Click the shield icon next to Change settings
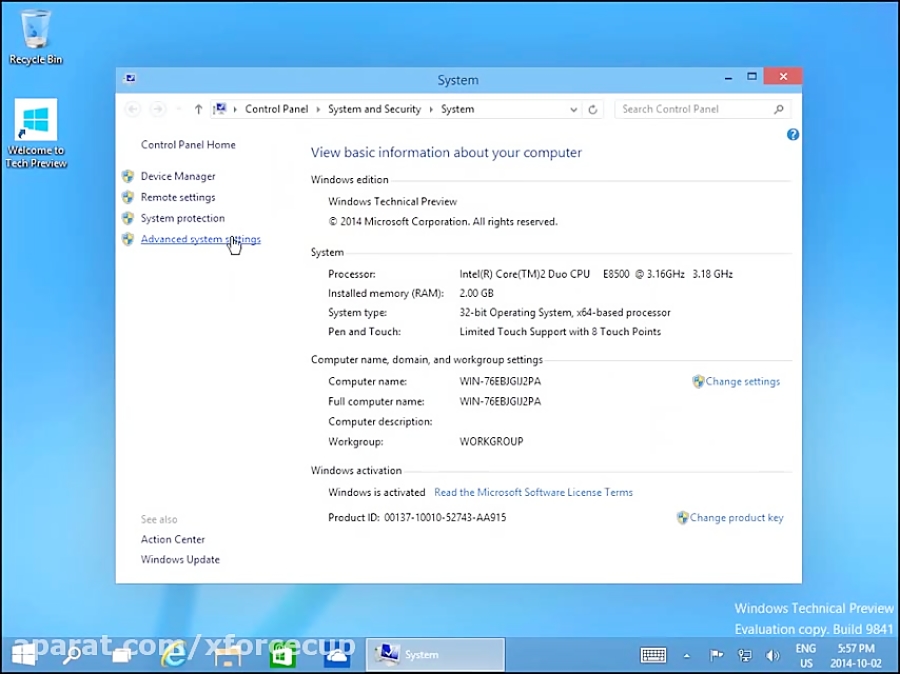Screen dimensions: 900x674 [x=698, y=382]
